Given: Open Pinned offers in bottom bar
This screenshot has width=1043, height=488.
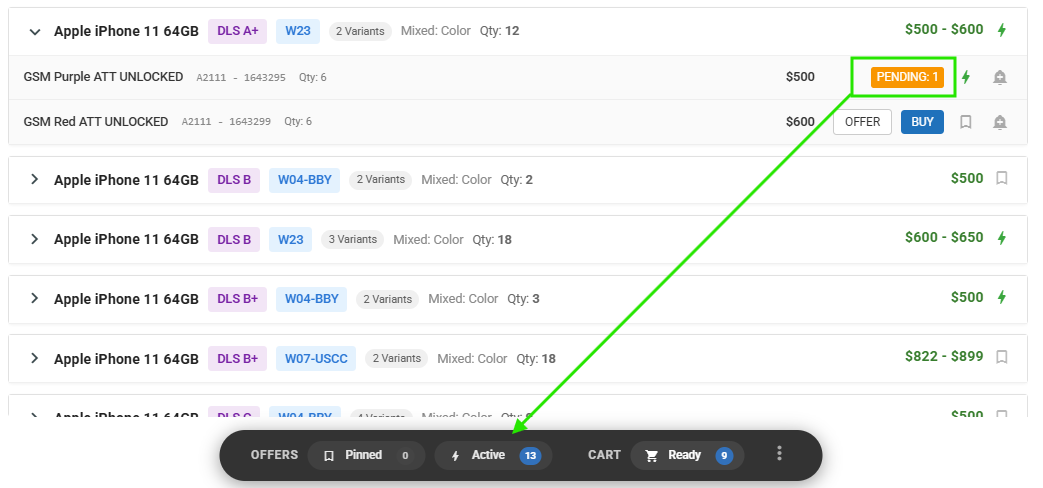Looking at the screenshot, I should (x=366, y=455).
